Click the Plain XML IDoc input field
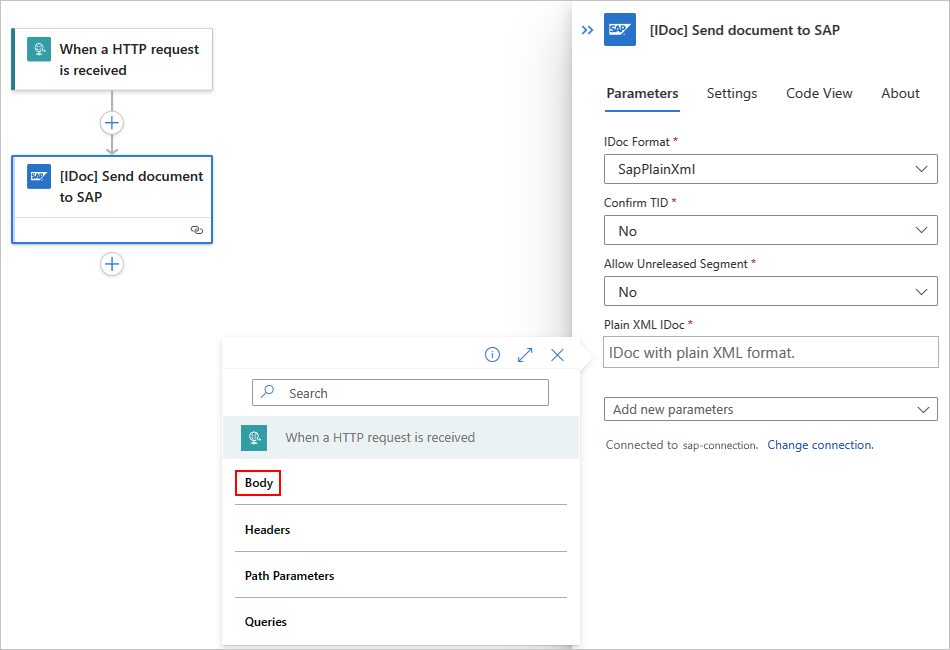The image size is (950, 650). pos(770,352)
